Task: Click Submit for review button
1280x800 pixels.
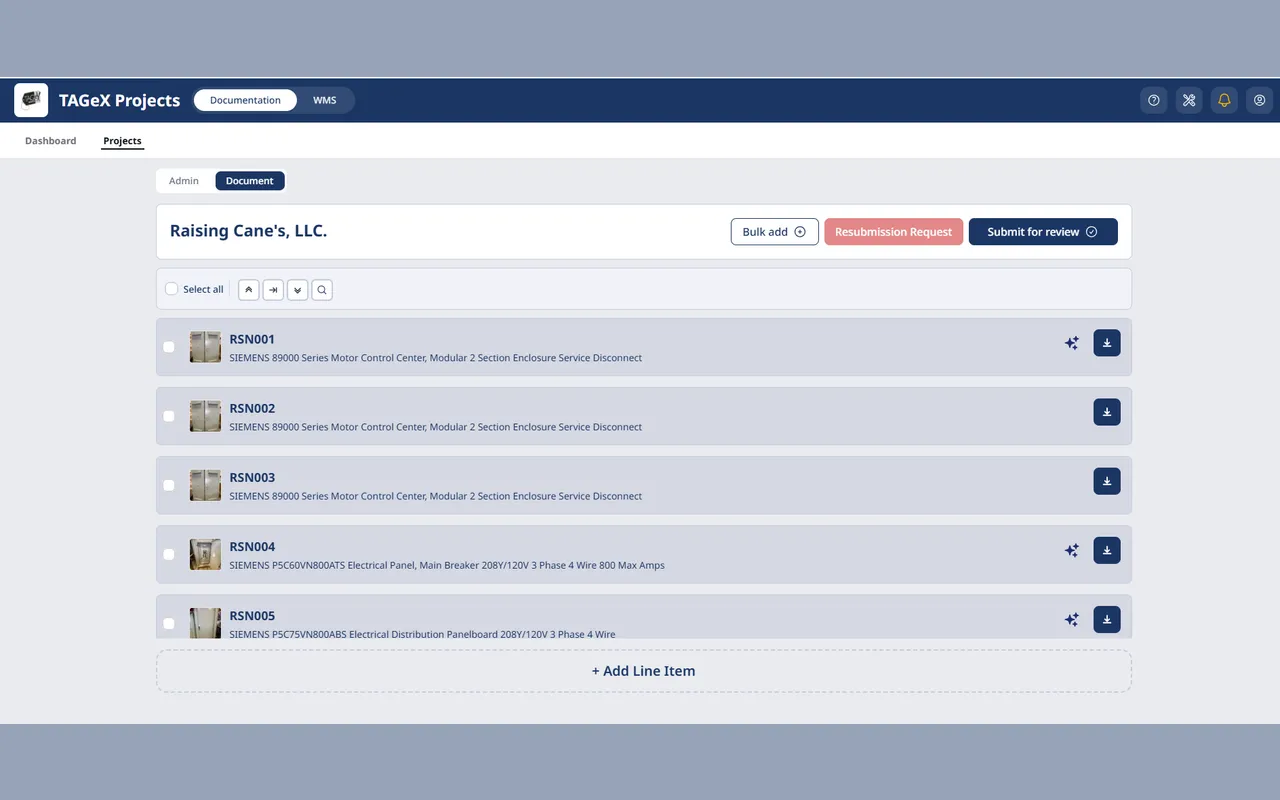Action: click(x=1043, y=232)
